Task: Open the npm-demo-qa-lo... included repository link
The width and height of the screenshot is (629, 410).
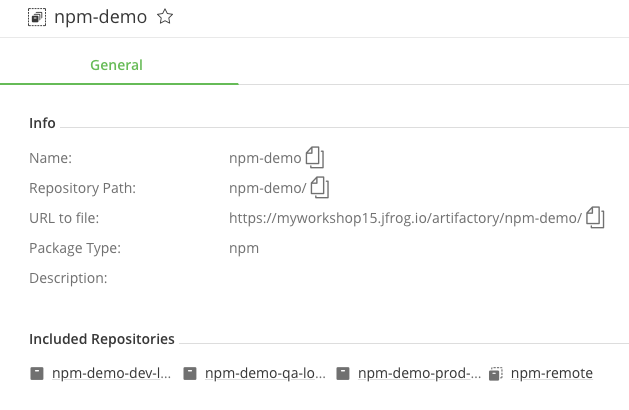Action: (265, 373)
